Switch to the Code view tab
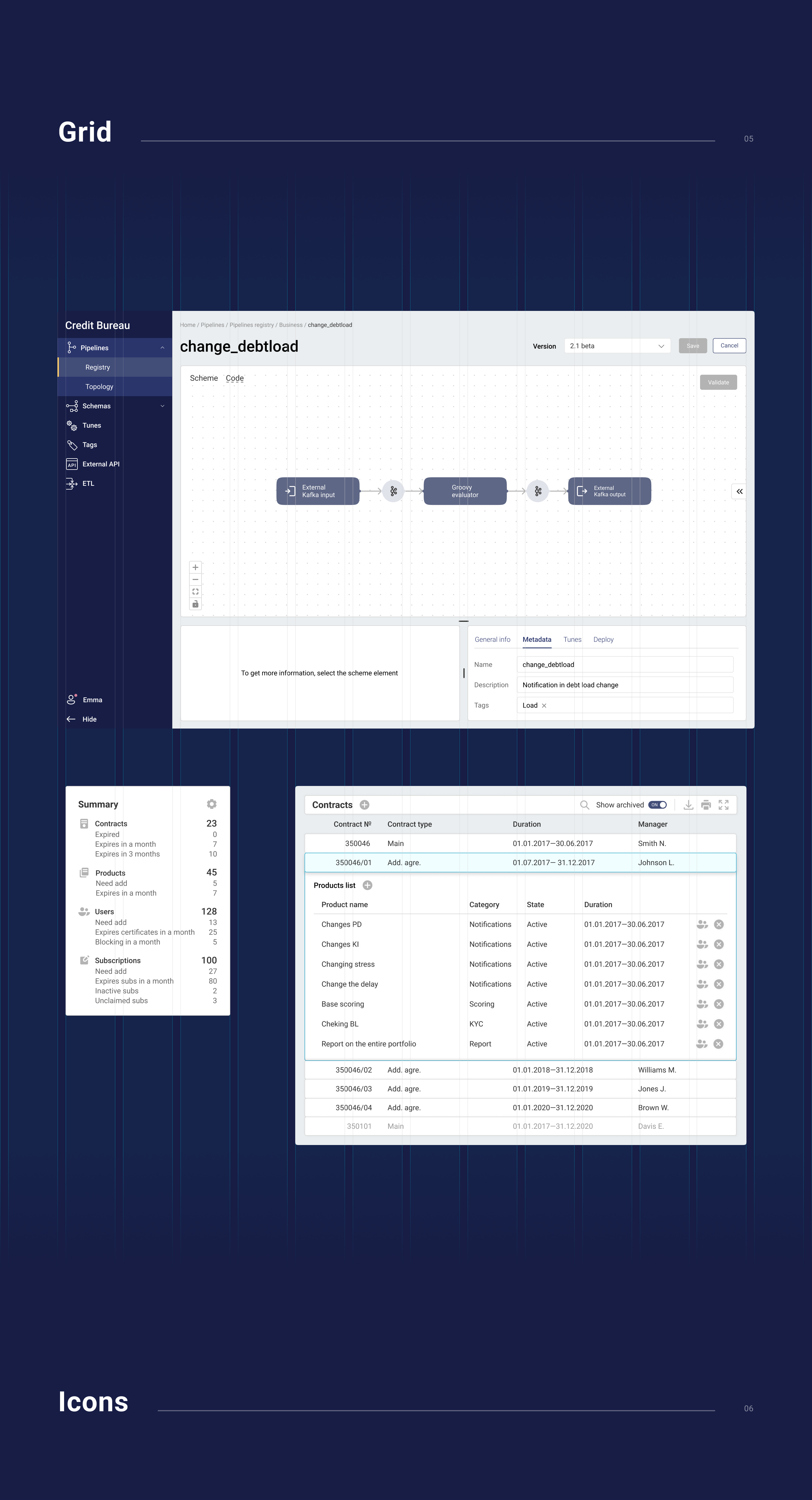Viewport: 812px width, 1500px height. pos(235,378)
